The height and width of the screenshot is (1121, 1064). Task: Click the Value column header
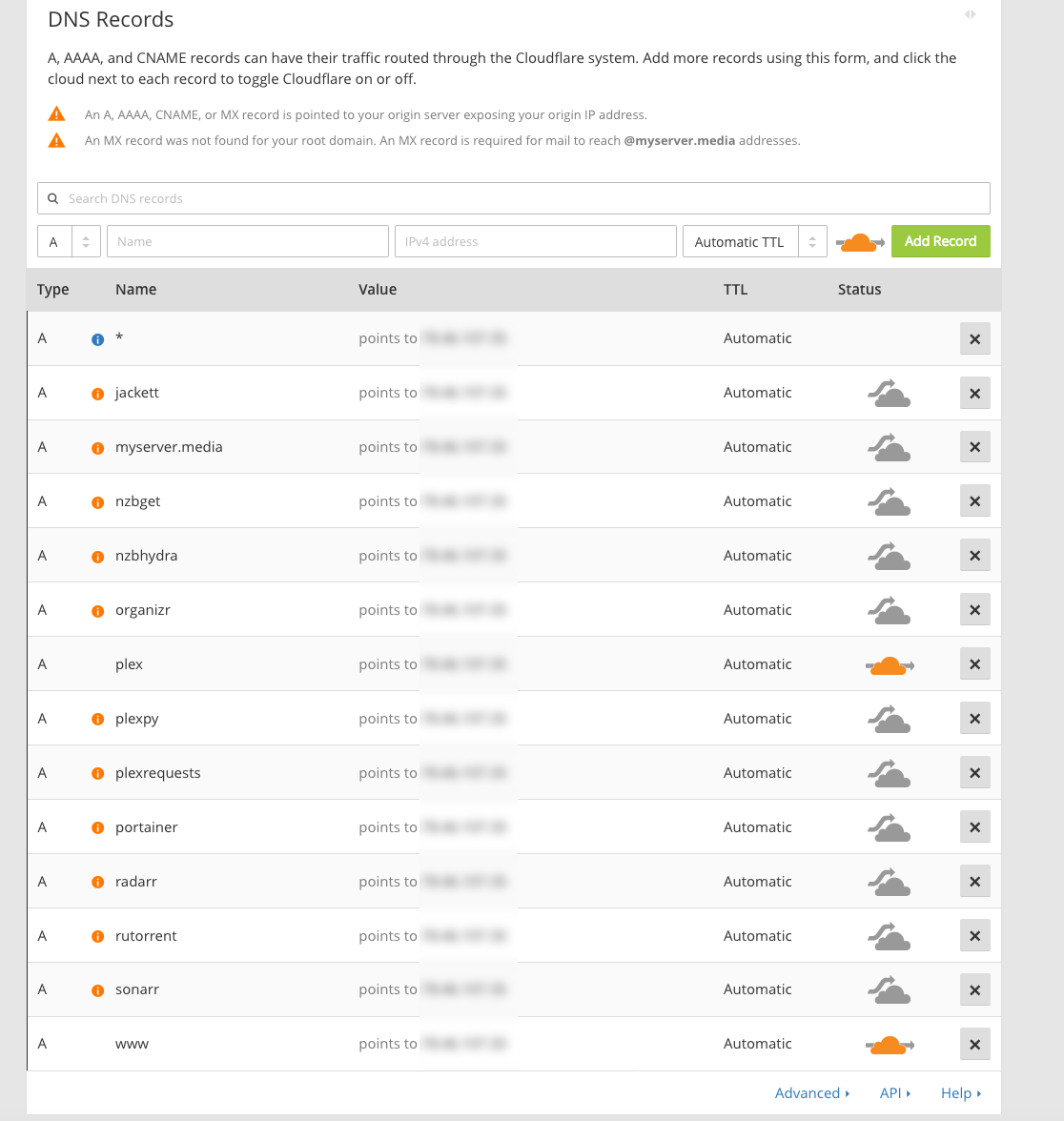pyautogui.click(x=378, y=290)
